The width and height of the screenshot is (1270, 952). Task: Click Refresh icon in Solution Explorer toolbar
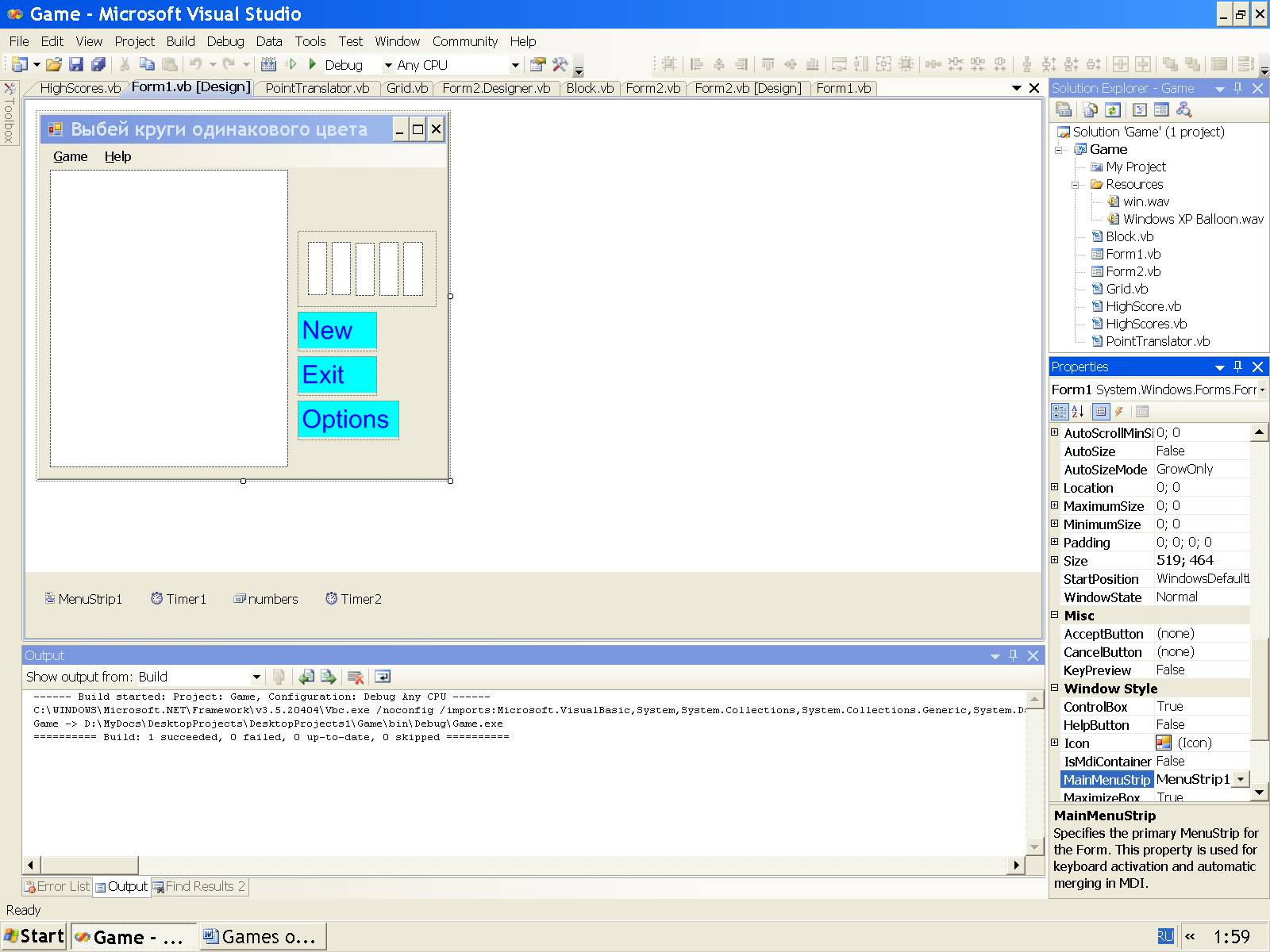click(1113, 110)
